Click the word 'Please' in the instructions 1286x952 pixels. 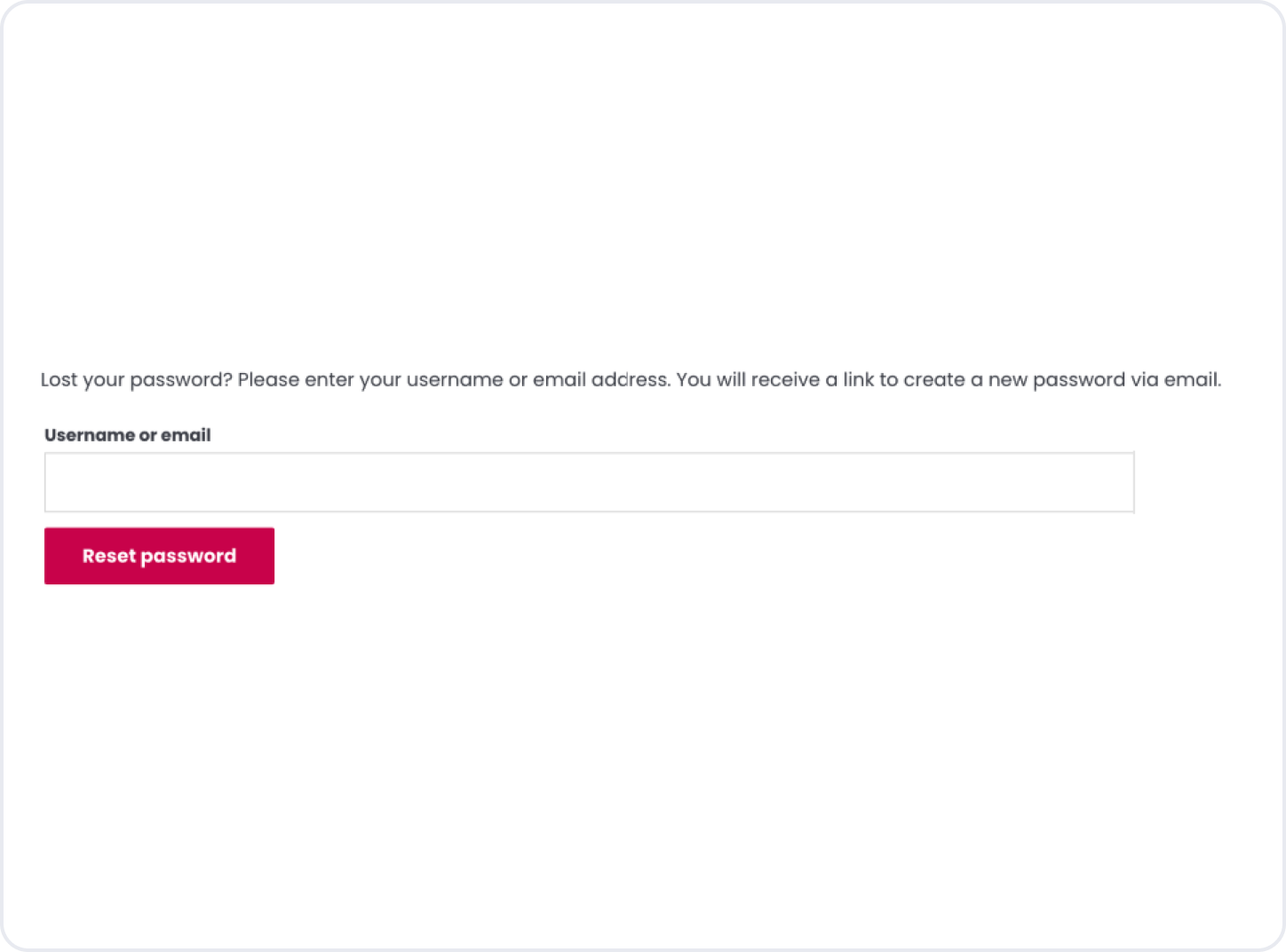click(268, 380)
